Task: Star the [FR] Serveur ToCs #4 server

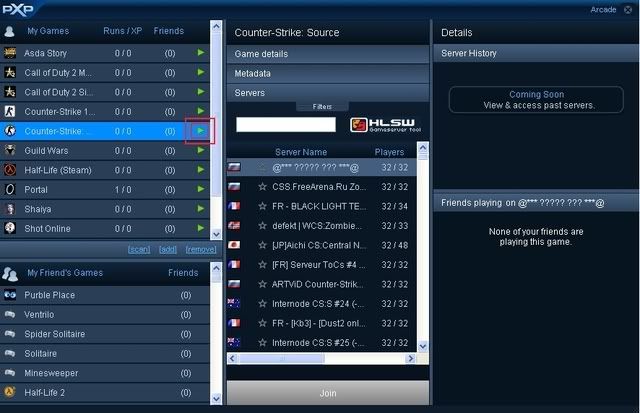Action: [x=262, y=265]
